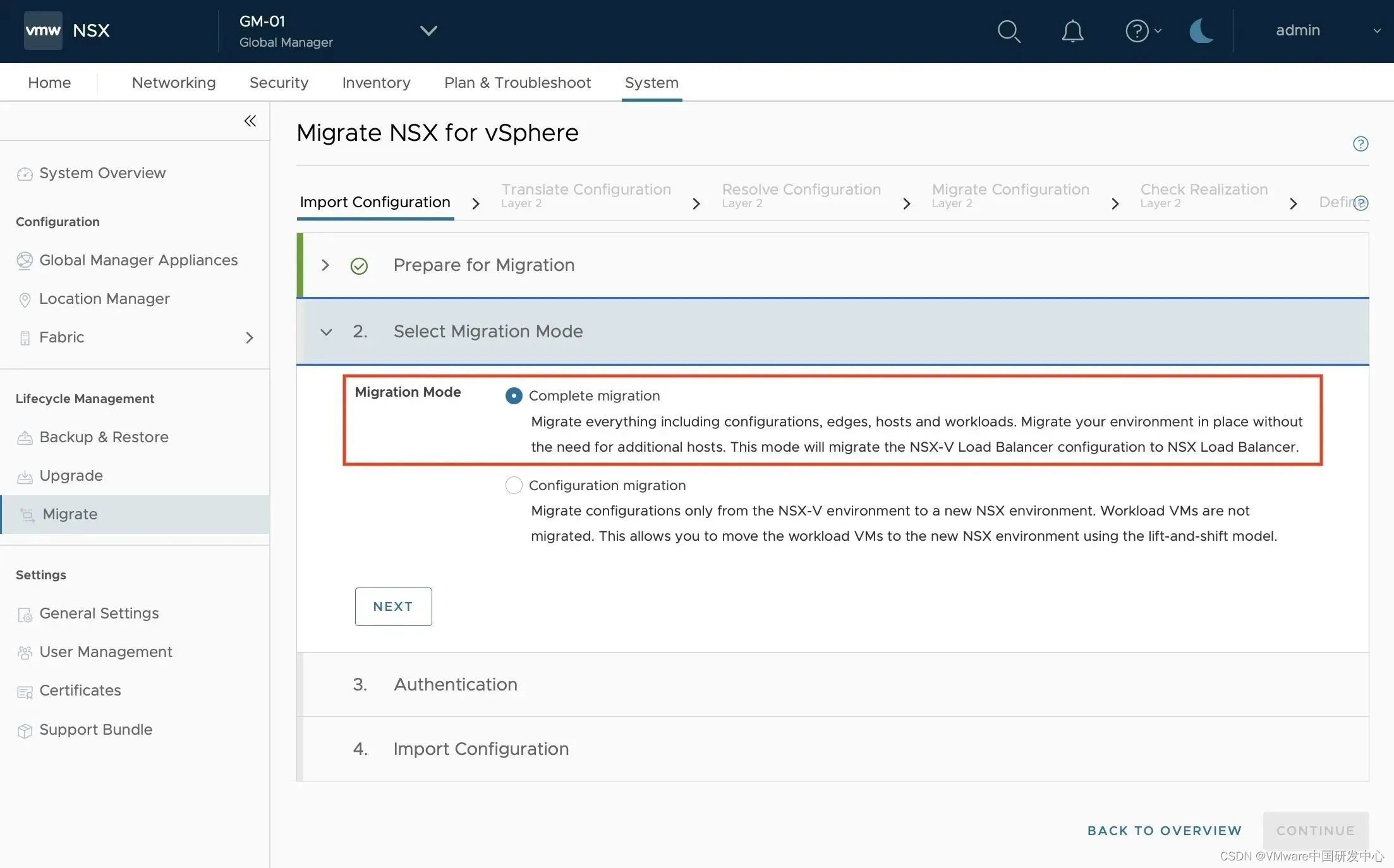Click chevron after Migrate Configuration step
The width and height of the screenshot is (1394, 868).
coord(1115,203)
